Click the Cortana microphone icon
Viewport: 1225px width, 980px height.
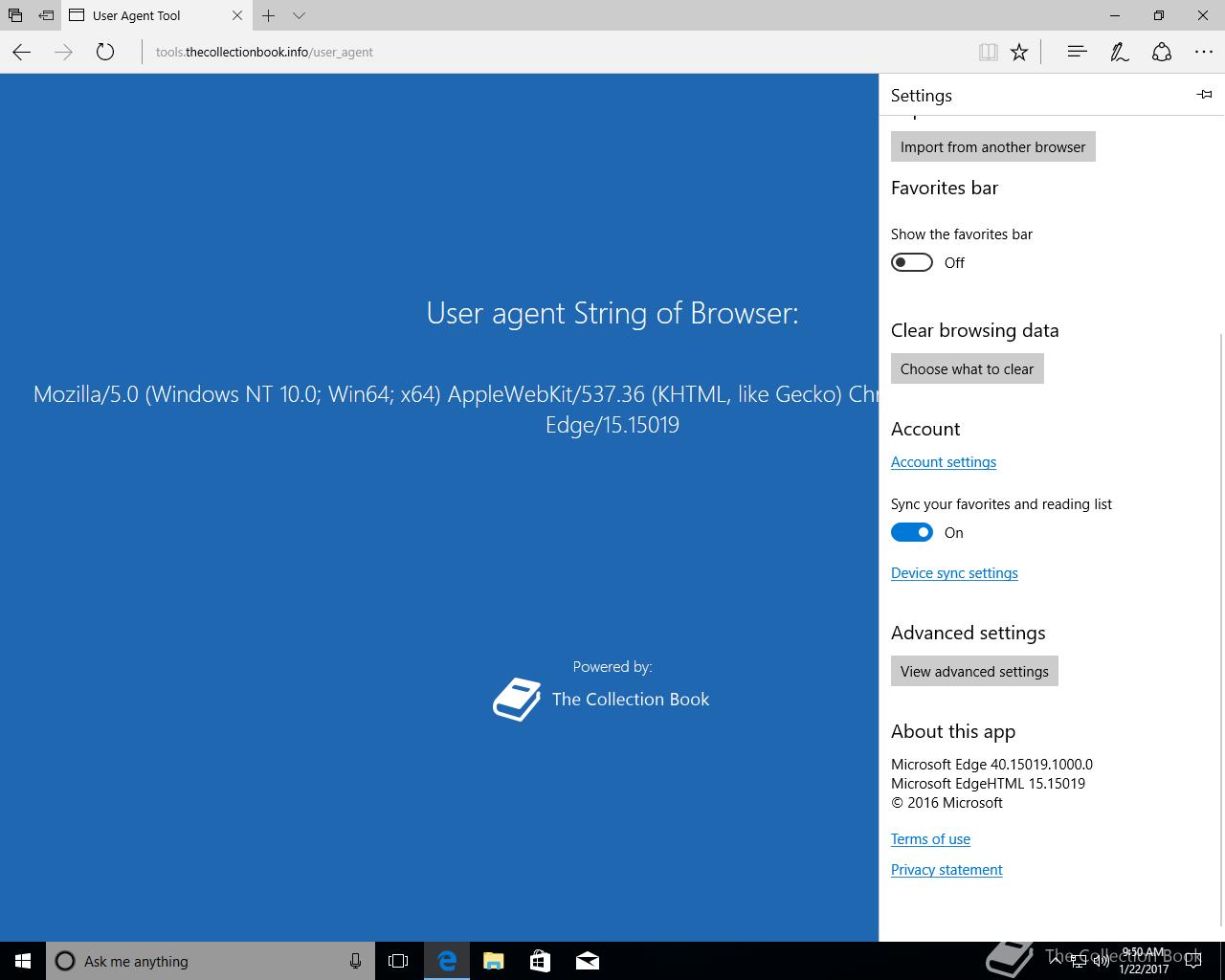point(355,961)
